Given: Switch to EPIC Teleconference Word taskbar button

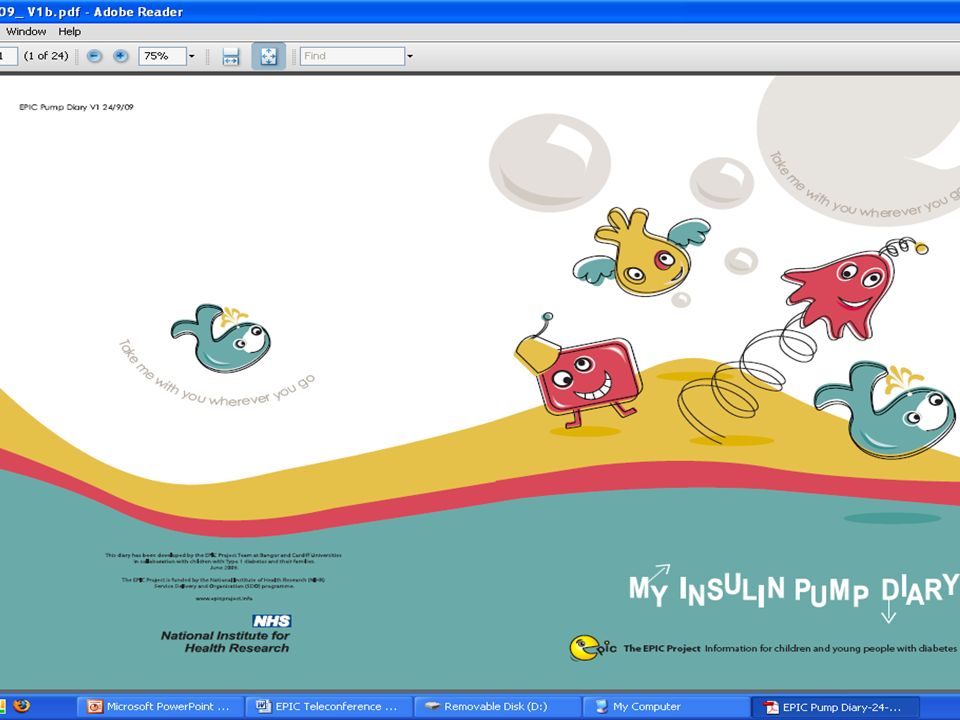Looking at the screenshot, I should [x=329, y=707].
